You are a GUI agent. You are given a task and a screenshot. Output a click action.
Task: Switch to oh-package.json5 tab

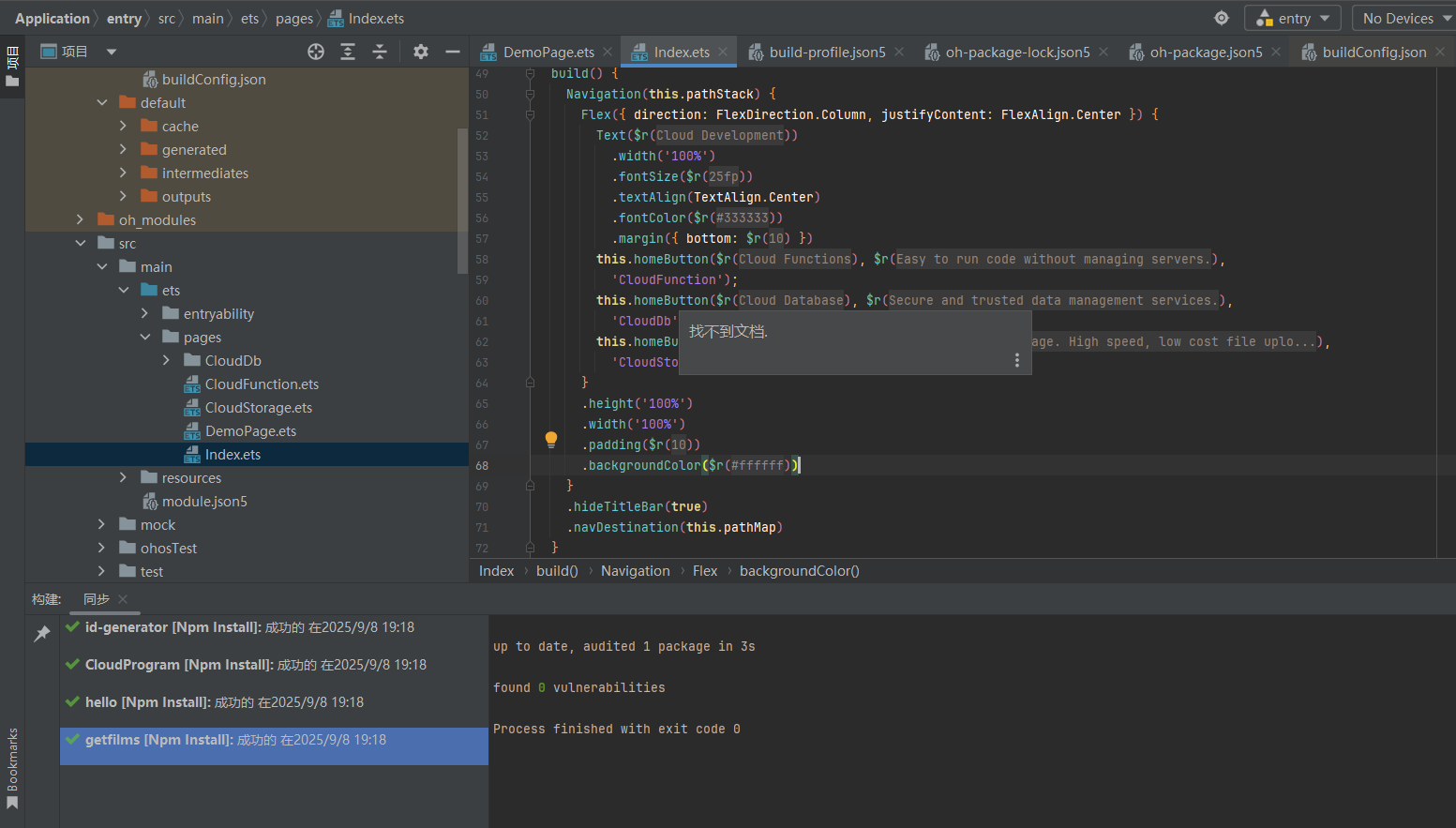point(1206,53)
